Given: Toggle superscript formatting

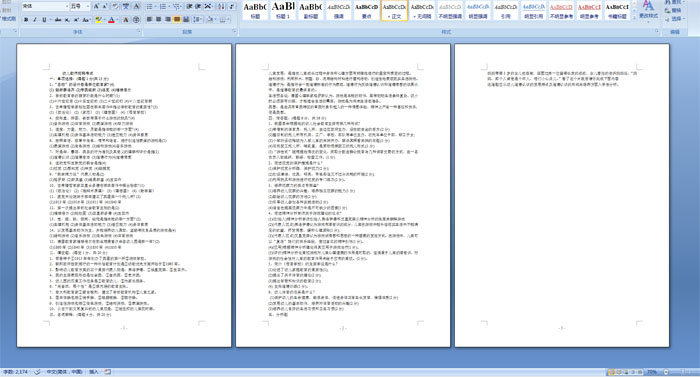Looking at the screenshot, I should coord(76,20).
